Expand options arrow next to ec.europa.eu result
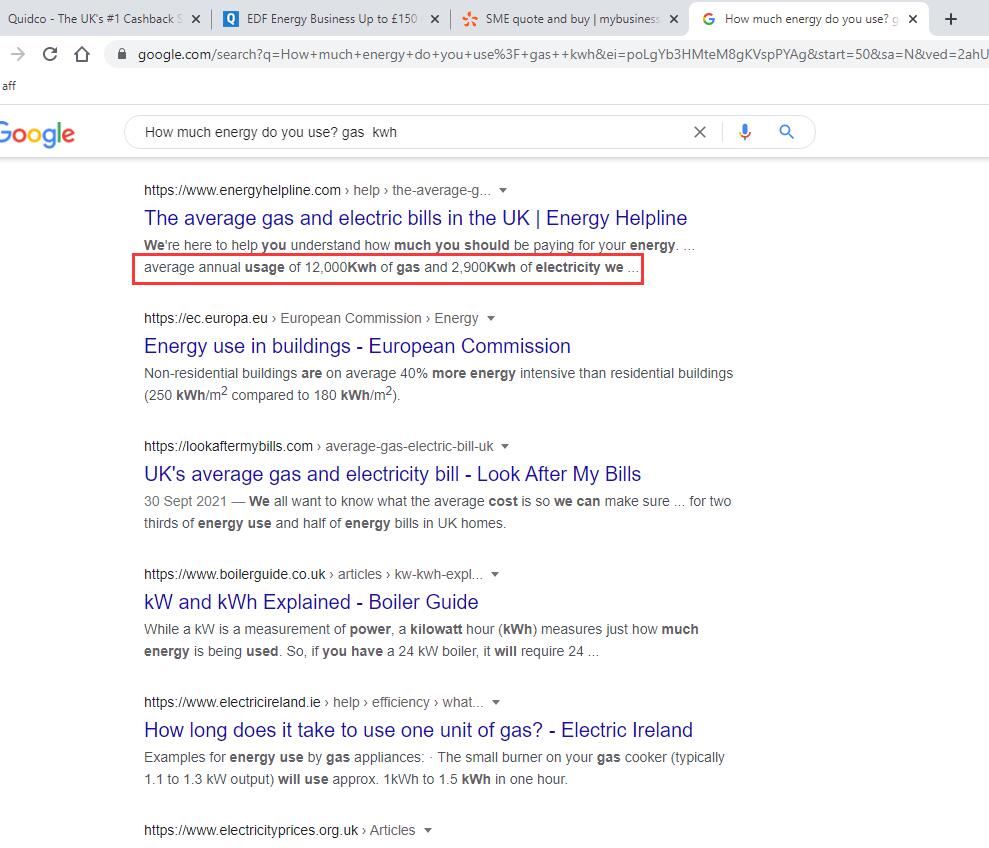The image size is (989, 848). [491, 318]
